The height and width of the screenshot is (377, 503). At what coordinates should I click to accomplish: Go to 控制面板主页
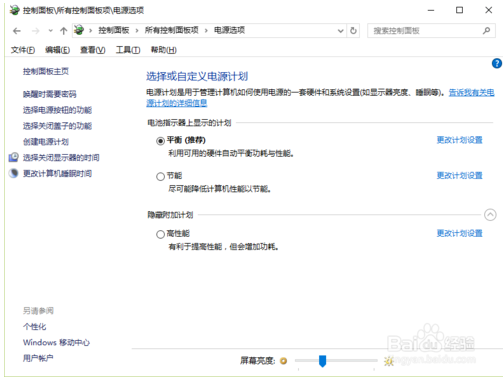(46, 71)
